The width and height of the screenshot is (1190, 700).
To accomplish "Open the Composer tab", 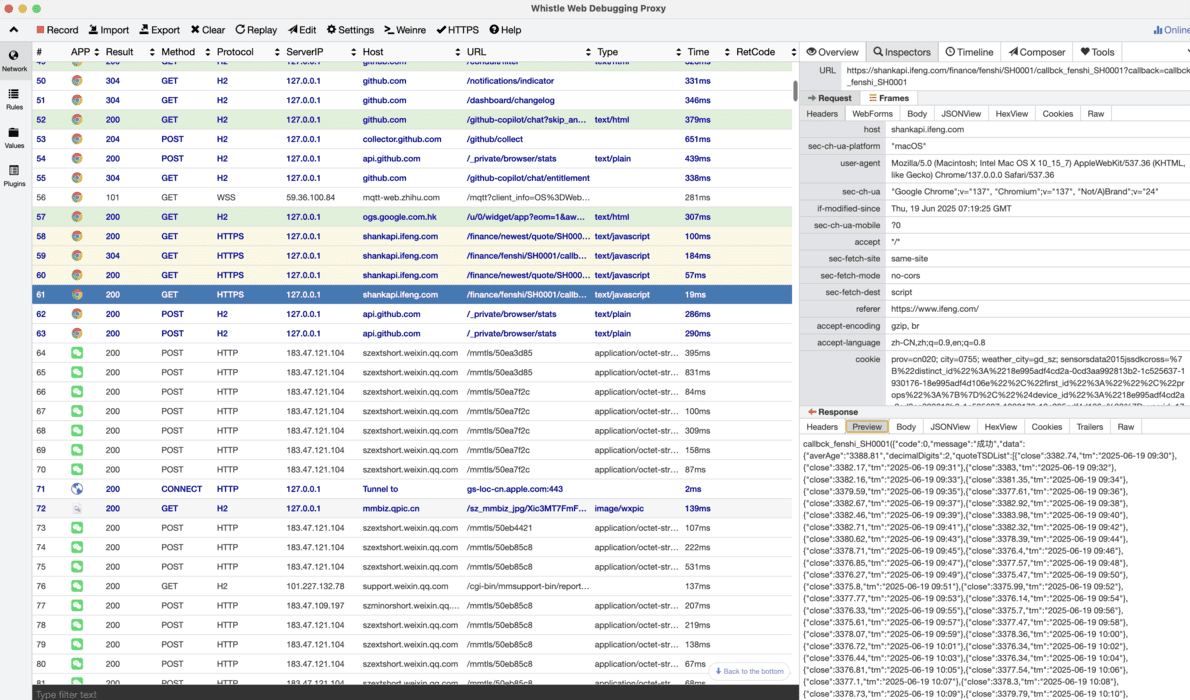I will [1037, 52].
